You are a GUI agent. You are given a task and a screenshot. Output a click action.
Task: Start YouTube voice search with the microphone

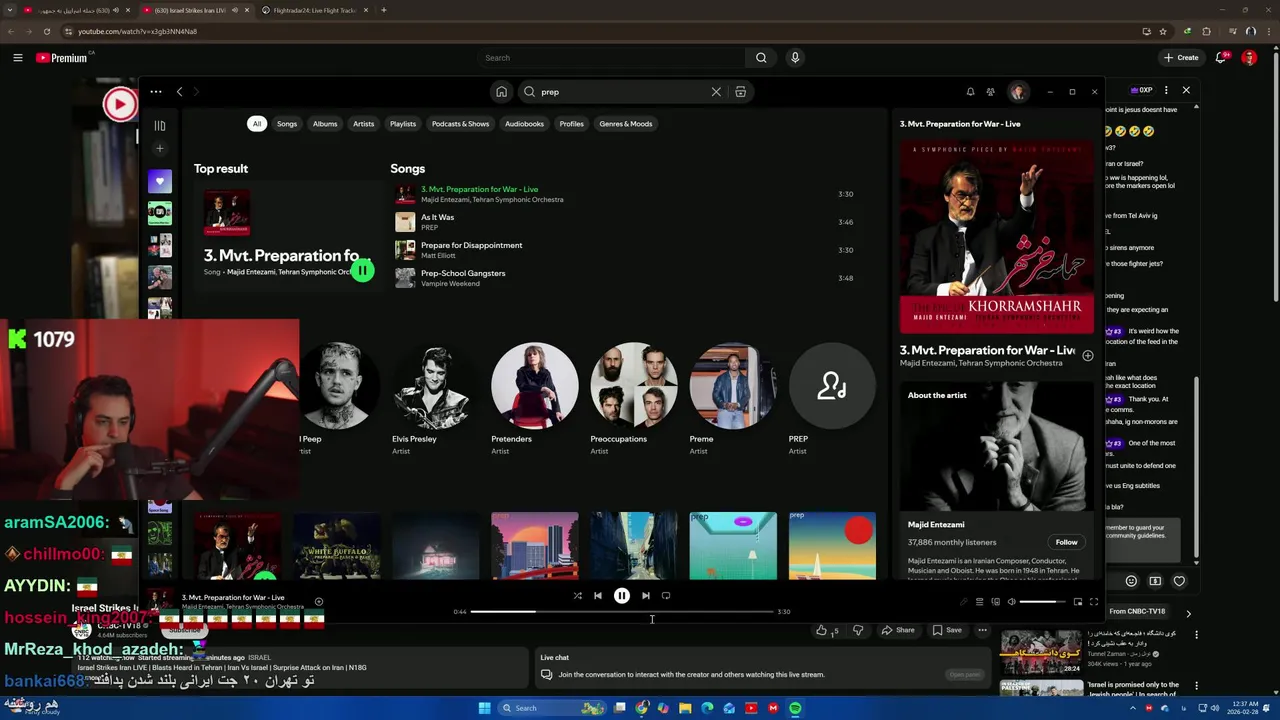click(x=795, y=58)
